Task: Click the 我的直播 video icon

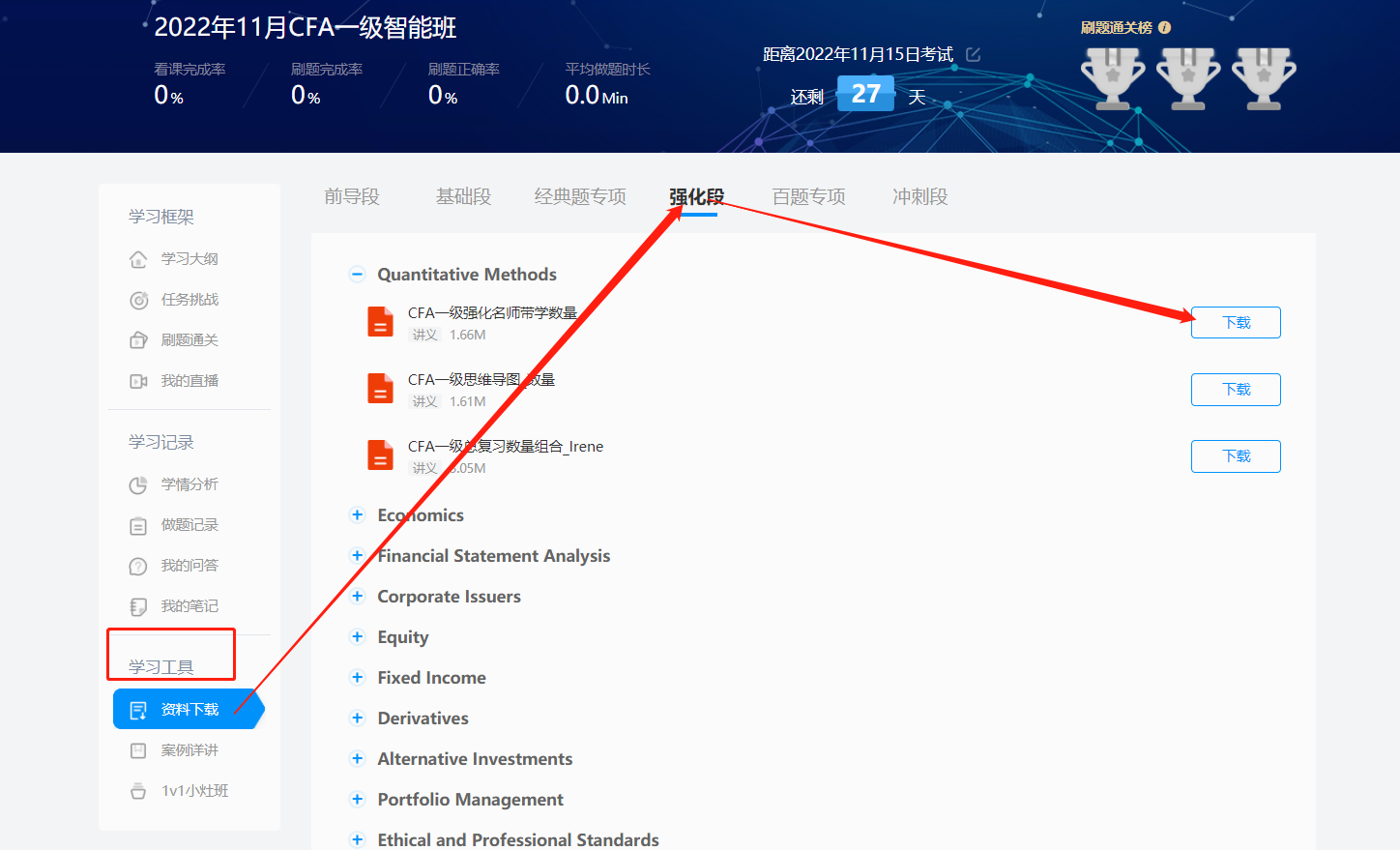Action: pyautogui.click(x=138, y=381)
